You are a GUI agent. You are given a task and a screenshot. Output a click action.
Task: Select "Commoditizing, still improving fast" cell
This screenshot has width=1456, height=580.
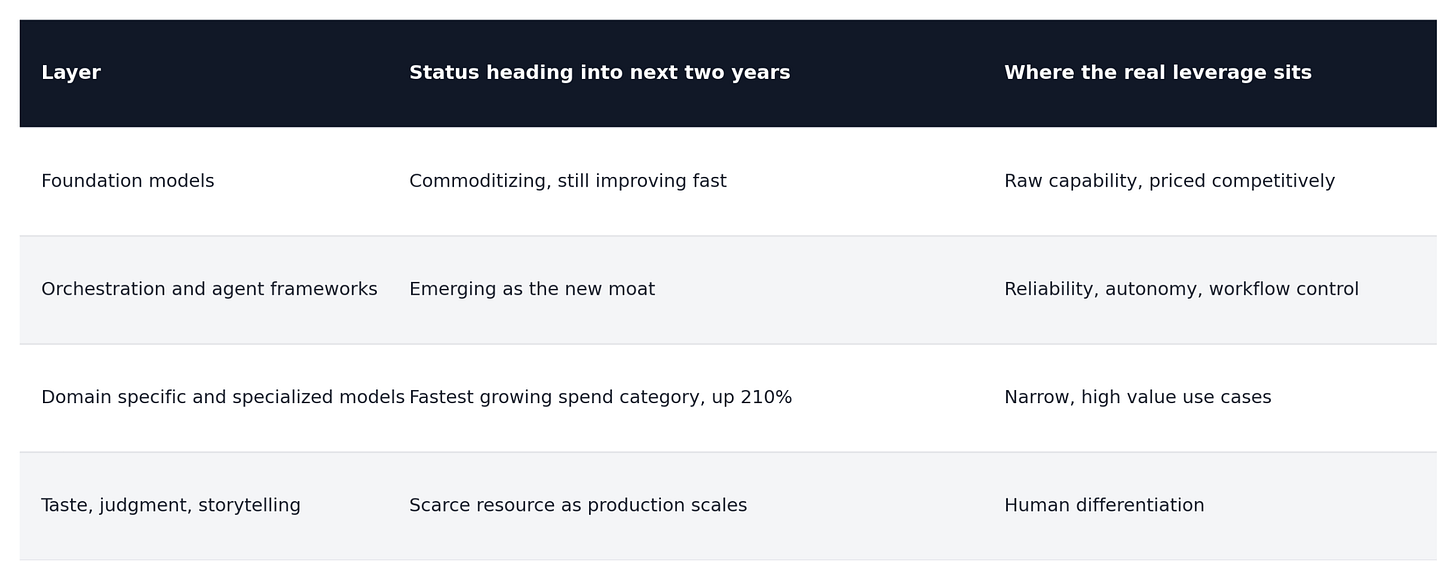tap(567, 181)
